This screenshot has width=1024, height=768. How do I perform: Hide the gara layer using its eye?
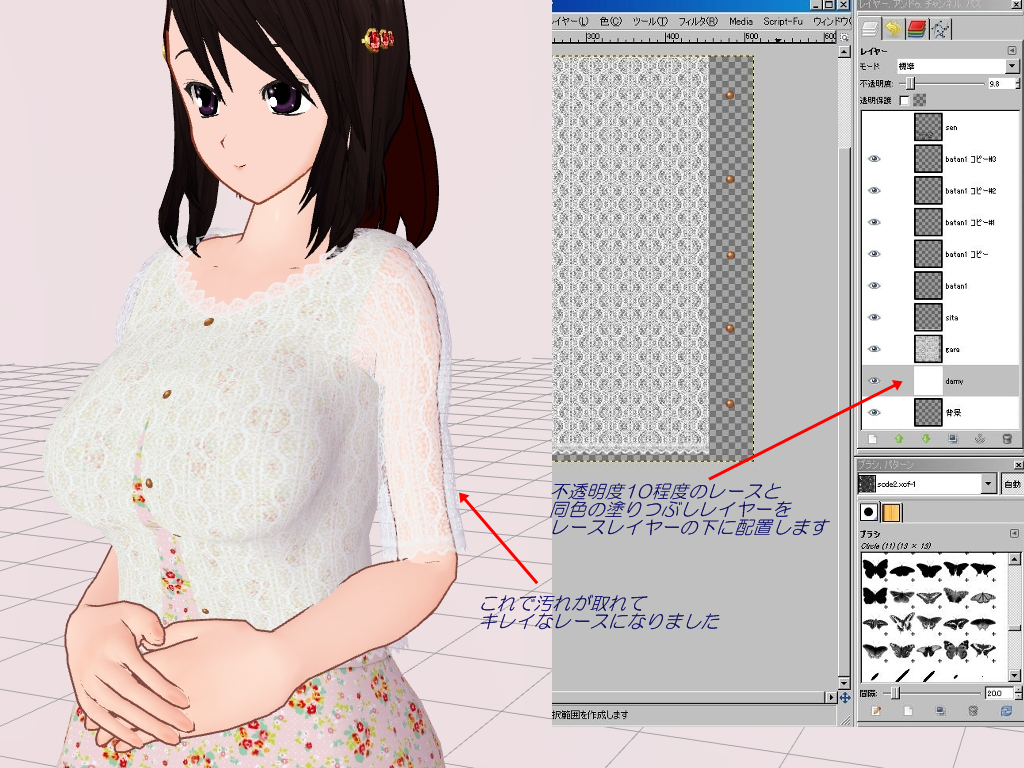coord(874,349)
